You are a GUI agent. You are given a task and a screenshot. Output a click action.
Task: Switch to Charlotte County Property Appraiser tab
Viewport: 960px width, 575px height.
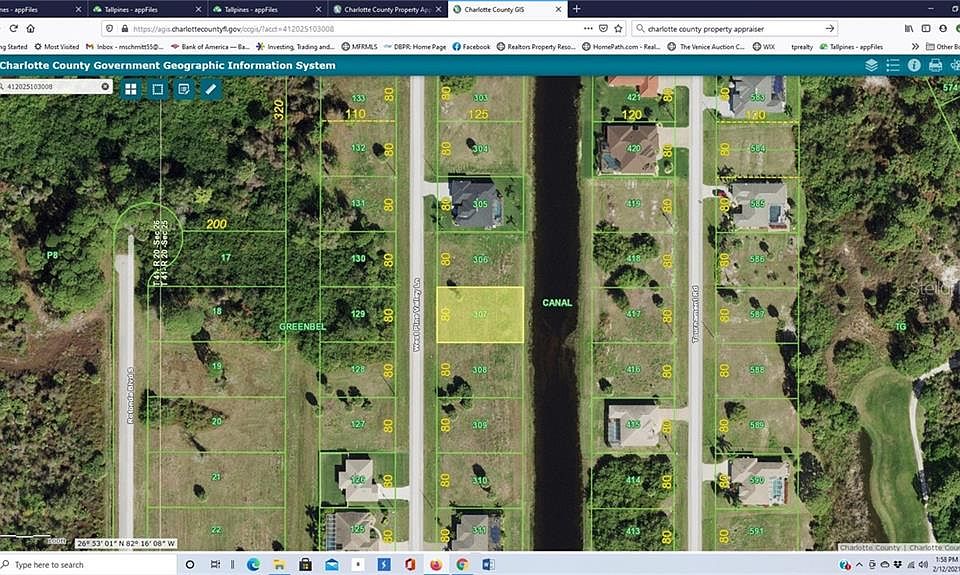point(387,9)
